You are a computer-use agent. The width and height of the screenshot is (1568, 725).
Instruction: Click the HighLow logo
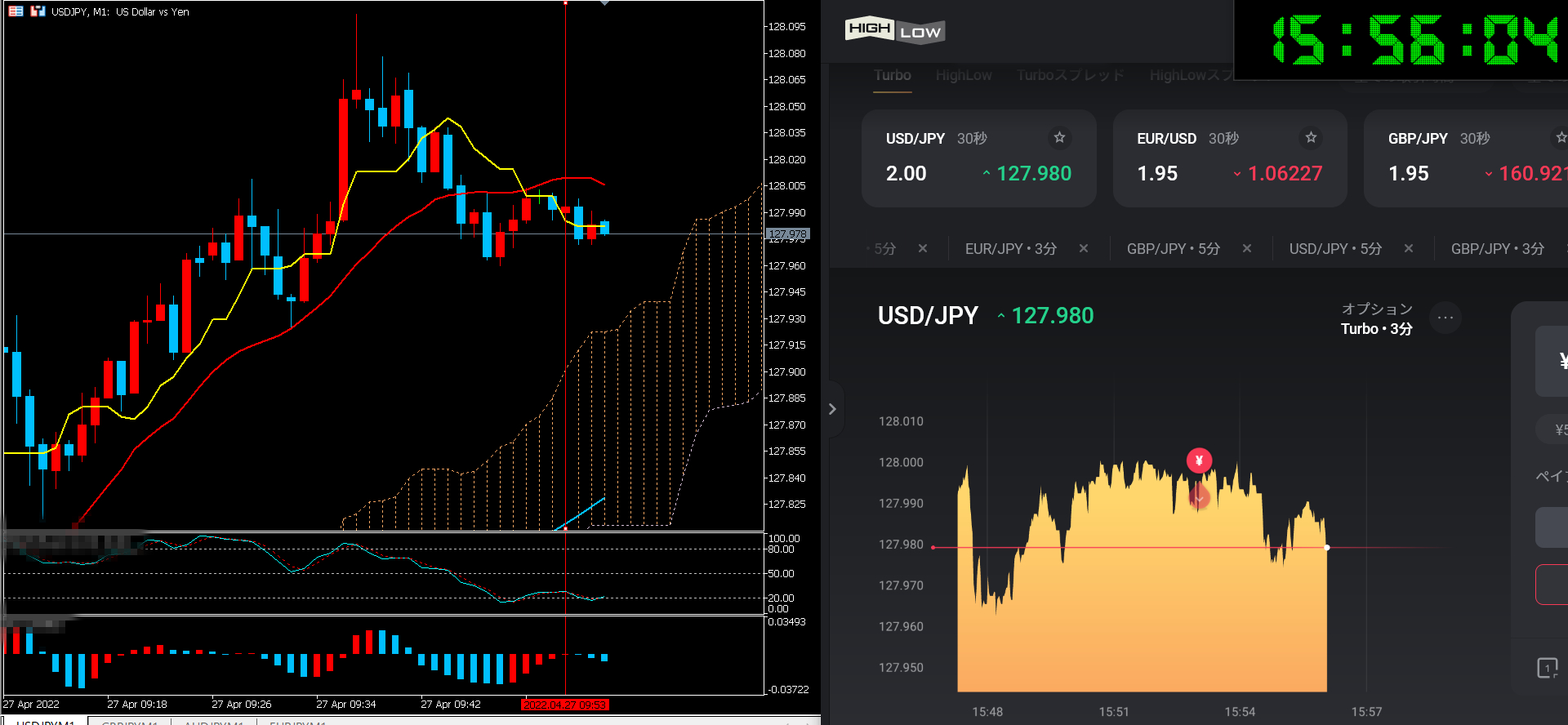tap(894, 30)
